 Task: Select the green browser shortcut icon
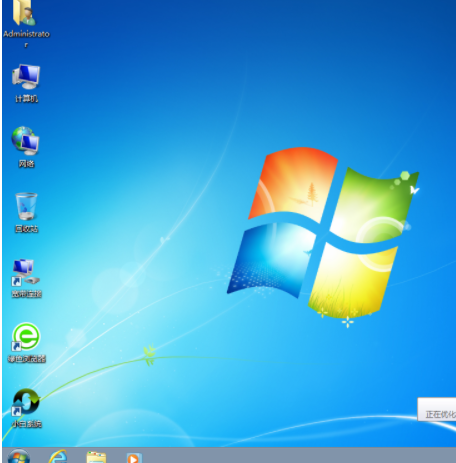coord(26,337)
